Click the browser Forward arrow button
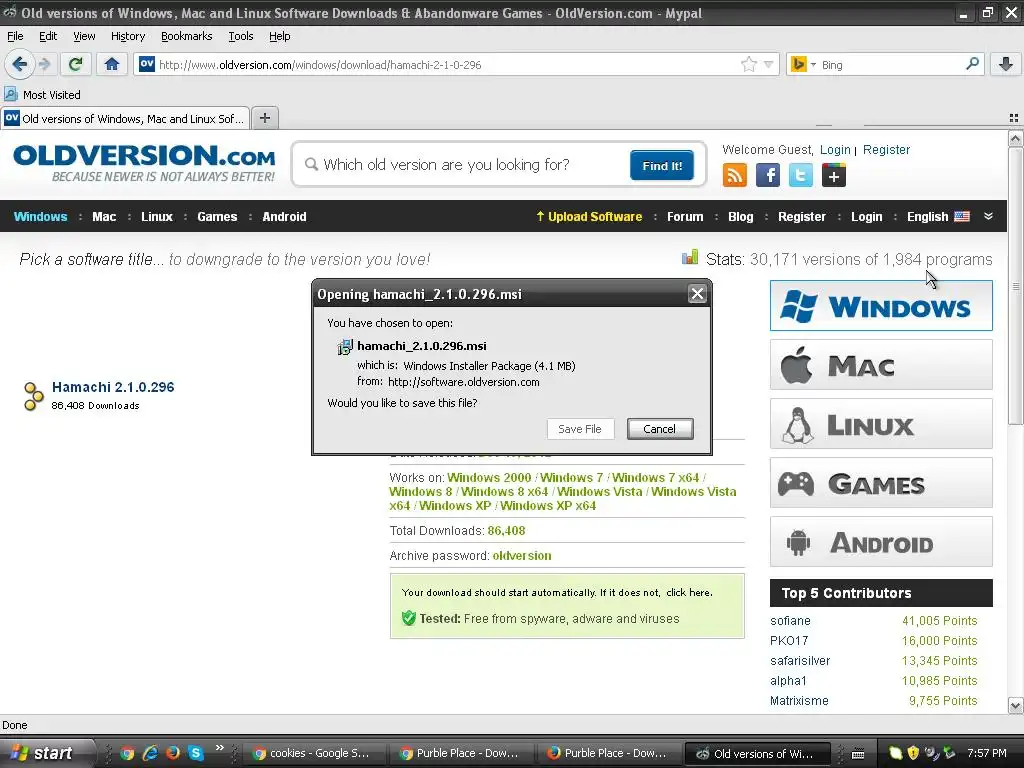The width and height of the screenshot is (1024, 768). click(x=45, y=64)
